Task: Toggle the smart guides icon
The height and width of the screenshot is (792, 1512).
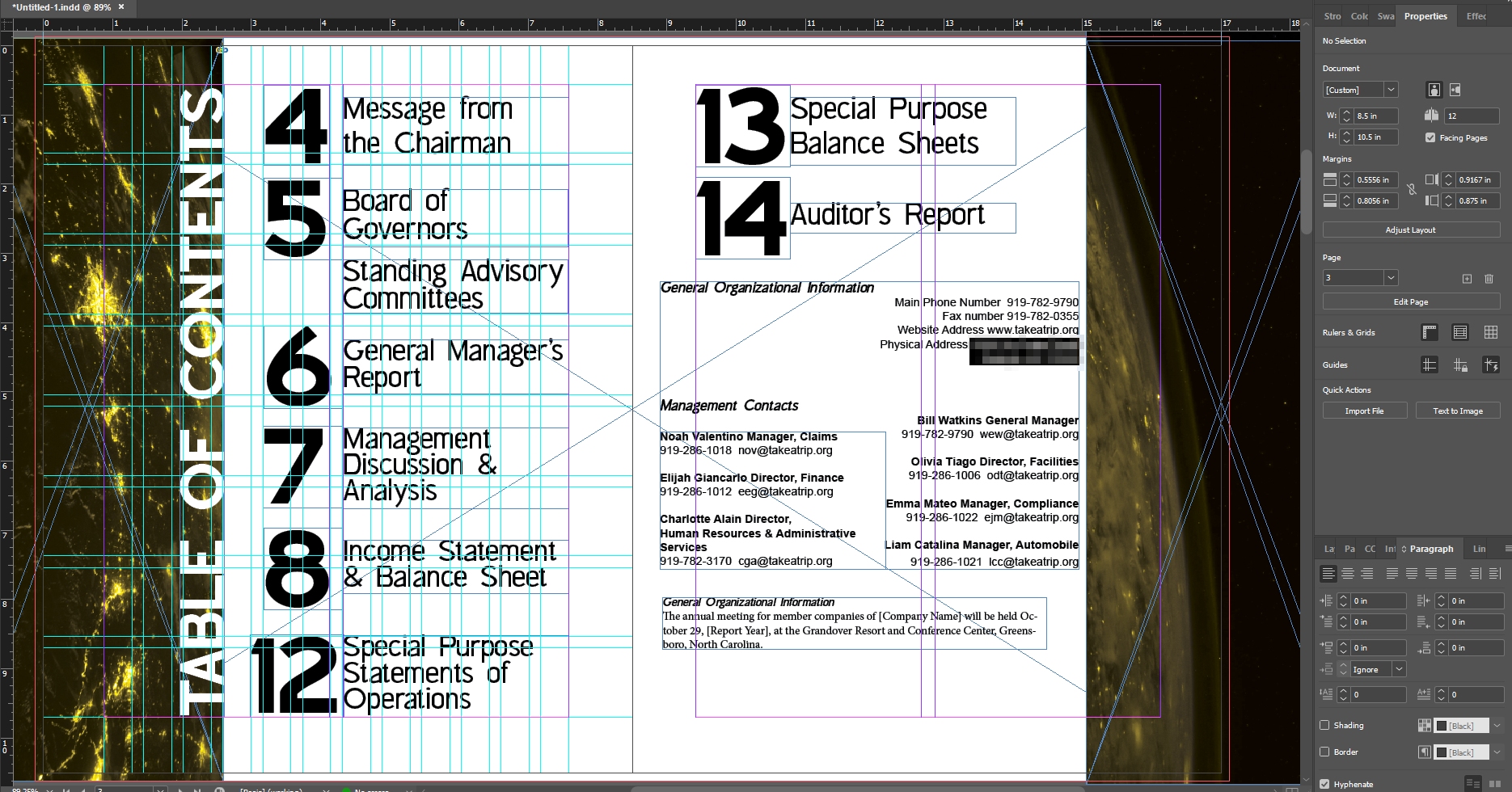Action: tap(1491, 365)
